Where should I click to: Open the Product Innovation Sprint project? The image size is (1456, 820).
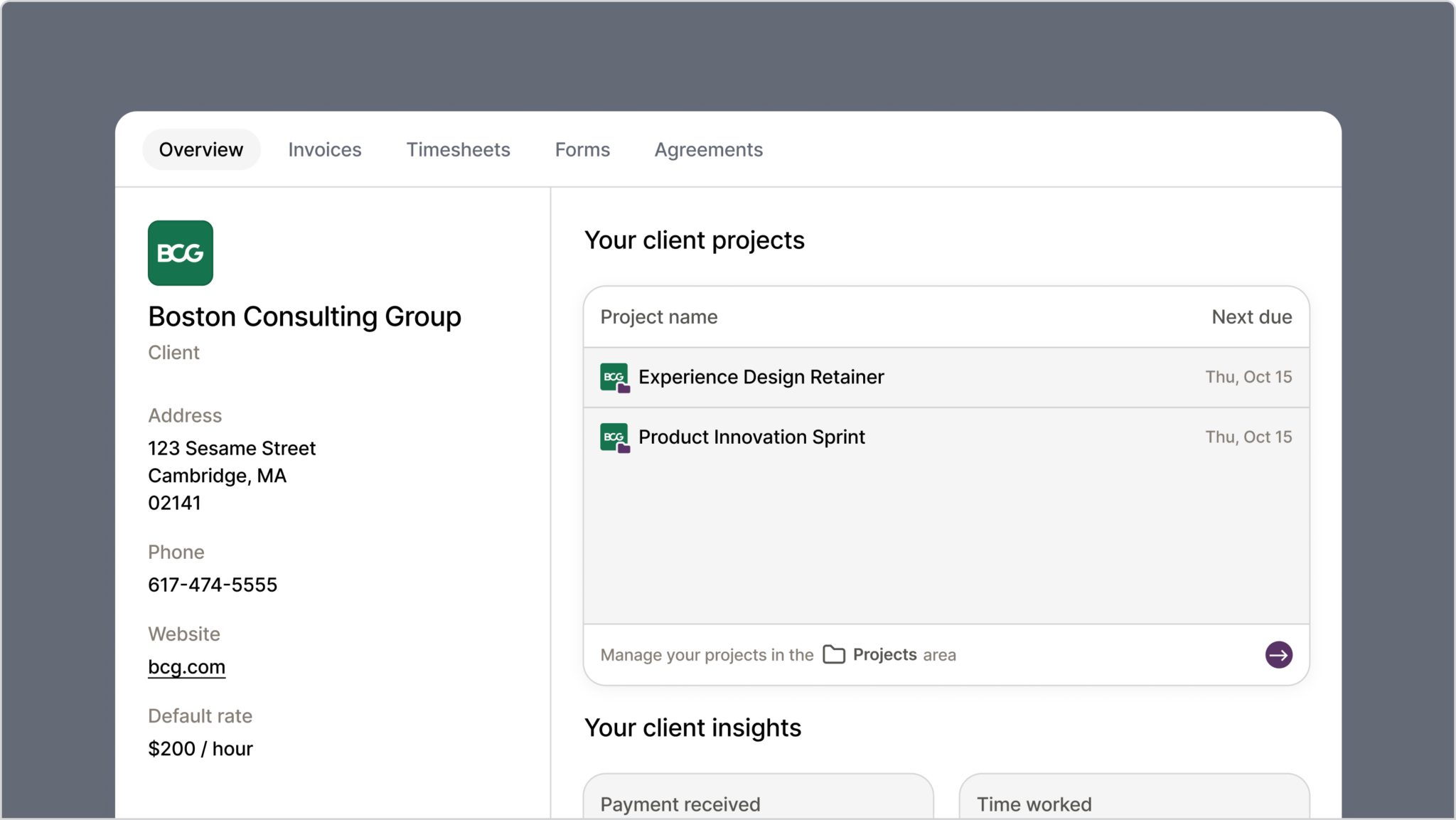pyautogui.click(x=946, y=437)
